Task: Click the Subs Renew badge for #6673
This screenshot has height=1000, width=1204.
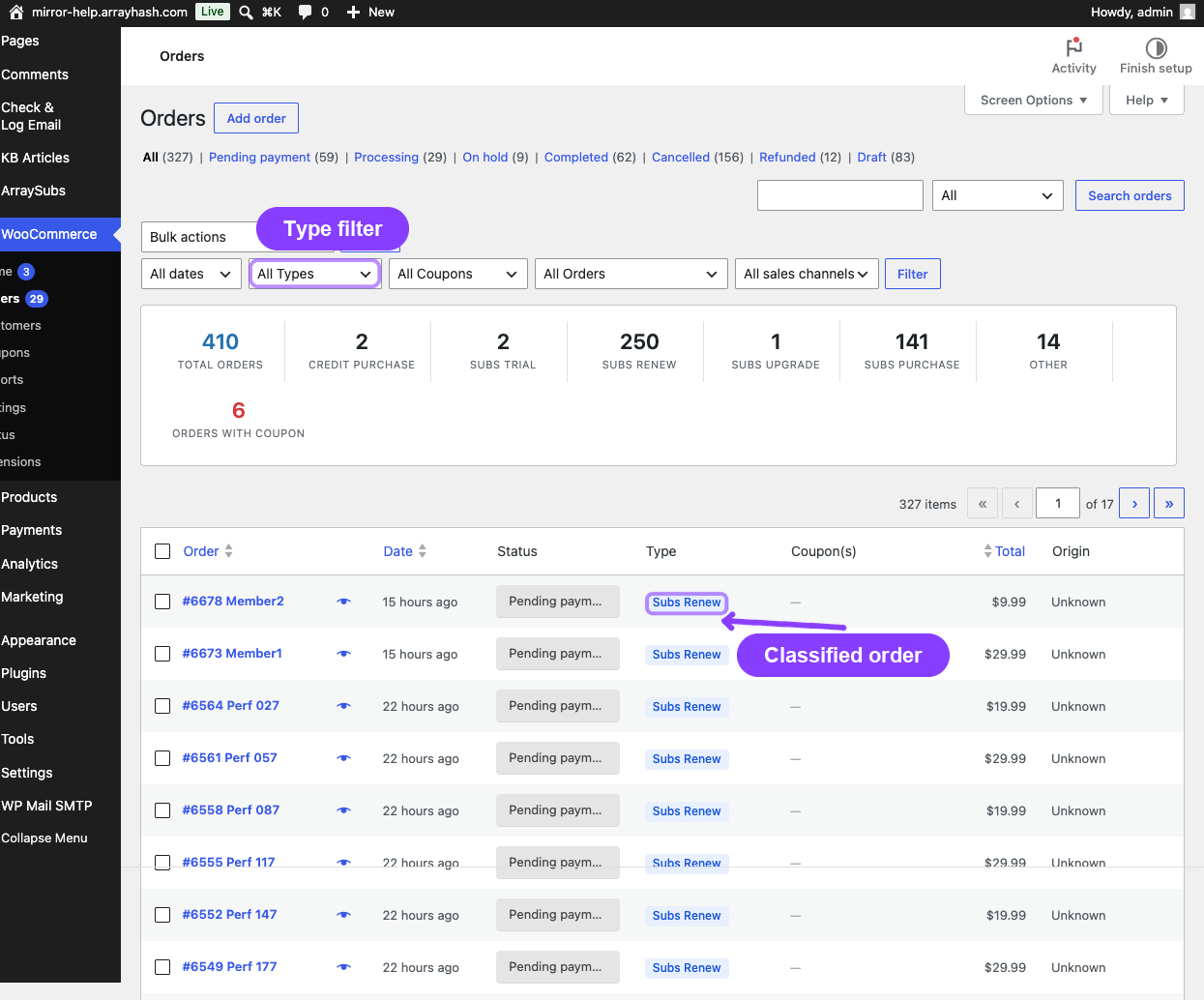Action: (x=687, y=655)
